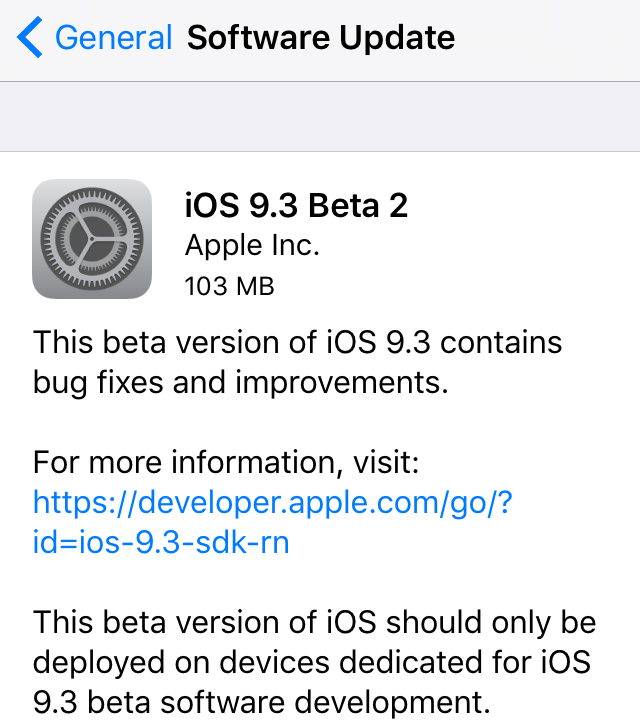Tap the Software Update navigation title
Screen dimensions: 640x724
click(x=321, y=38)
